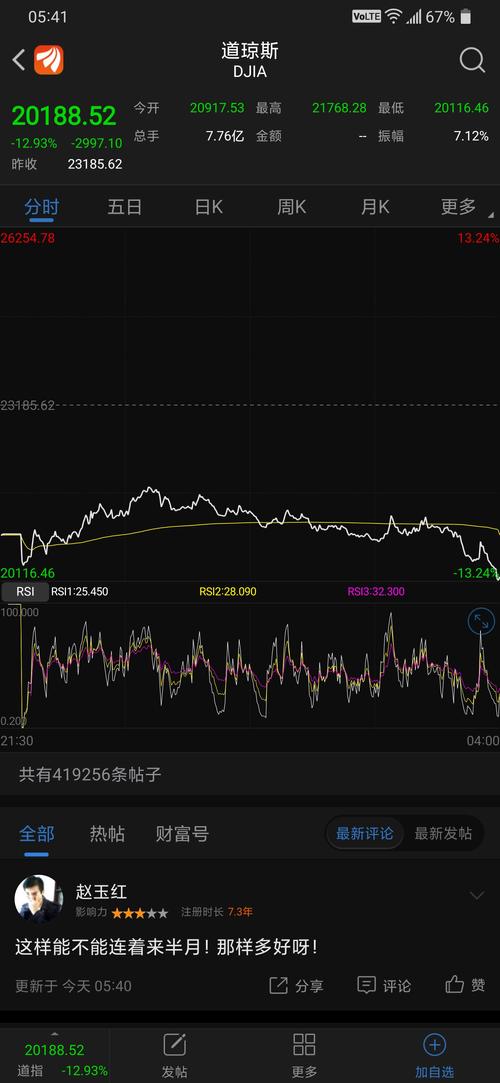Viewport: 500px width, 1083px height.
Task: Open the 财富号 tab
Action: pyautogui.click(x=182, y=834)
